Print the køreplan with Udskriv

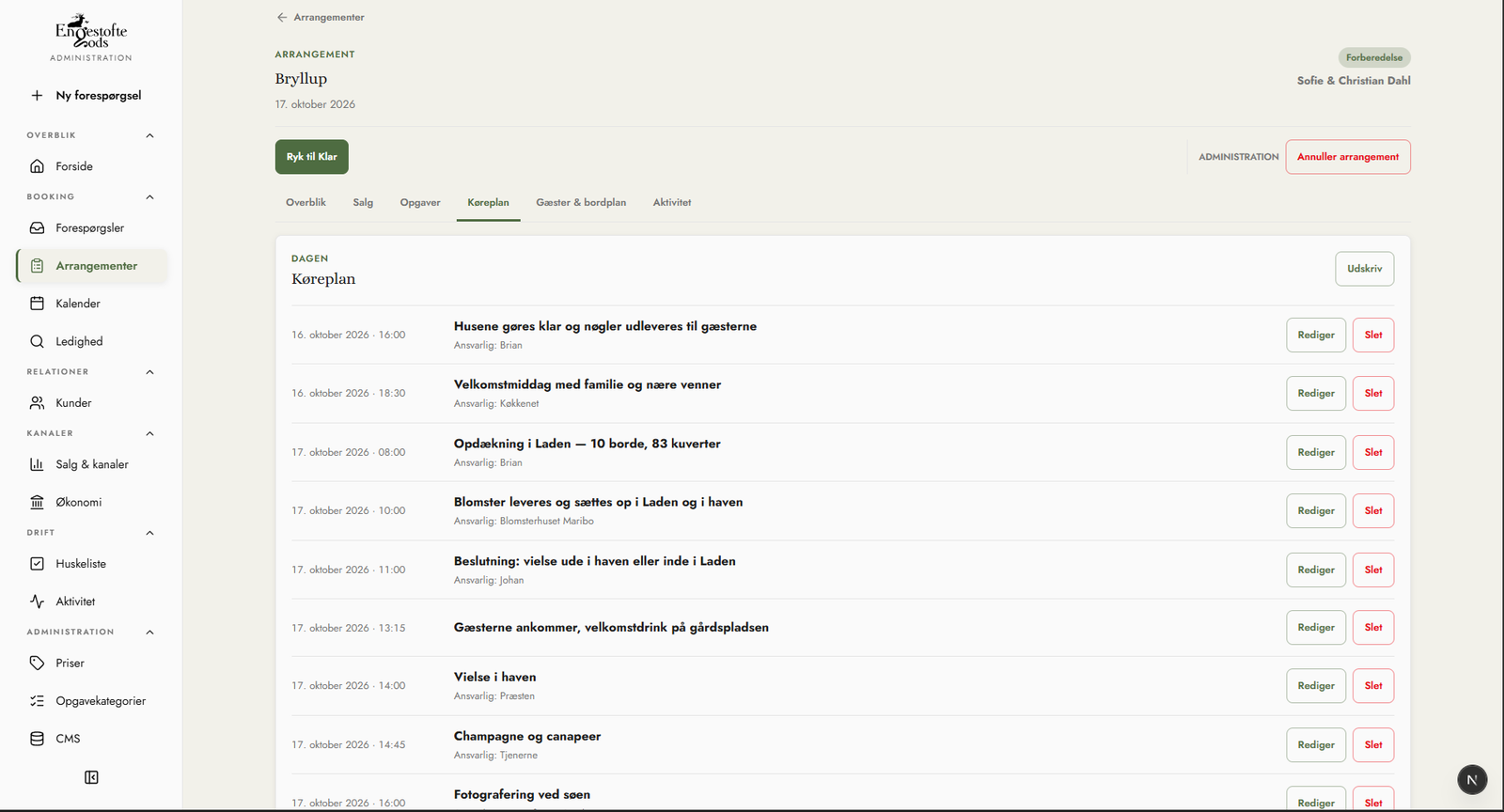coord(1365,269)
